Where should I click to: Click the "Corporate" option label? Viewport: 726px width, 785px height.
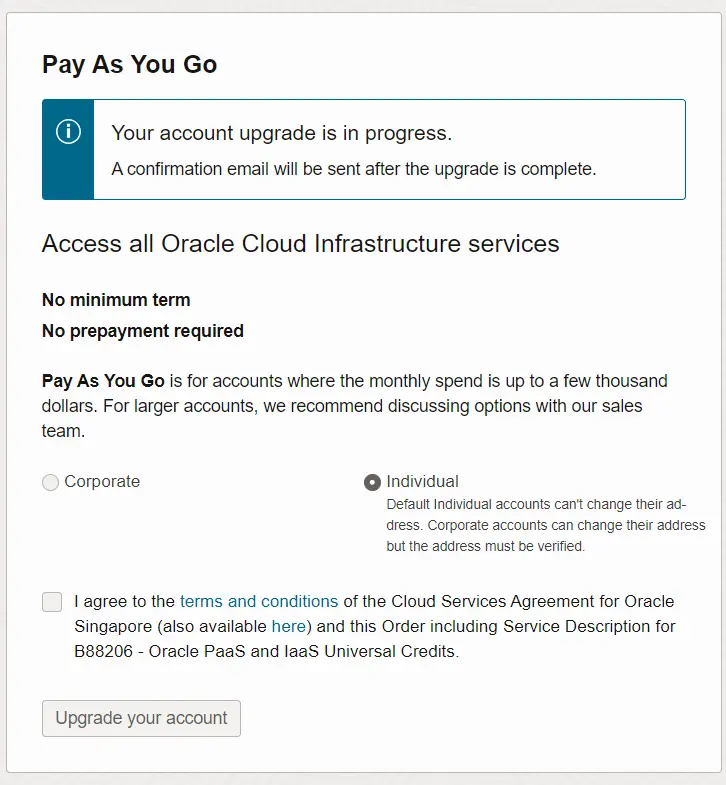pyautogui.click(x=102, y=482)
